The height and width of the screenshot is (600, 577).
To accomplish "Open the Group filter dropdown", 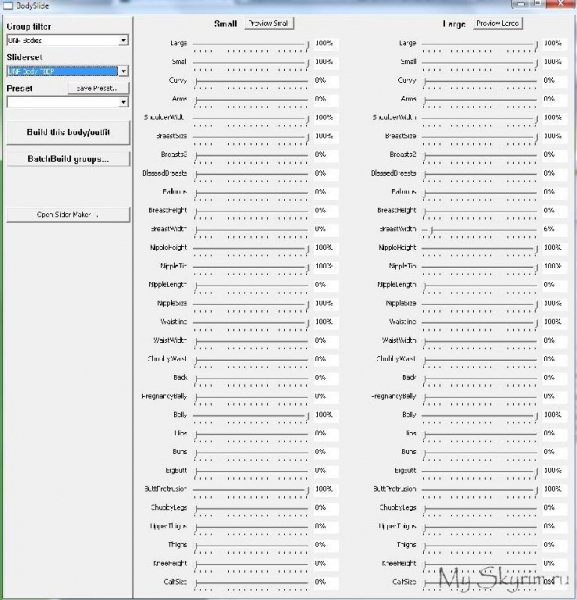I will (x=67, y=40).
